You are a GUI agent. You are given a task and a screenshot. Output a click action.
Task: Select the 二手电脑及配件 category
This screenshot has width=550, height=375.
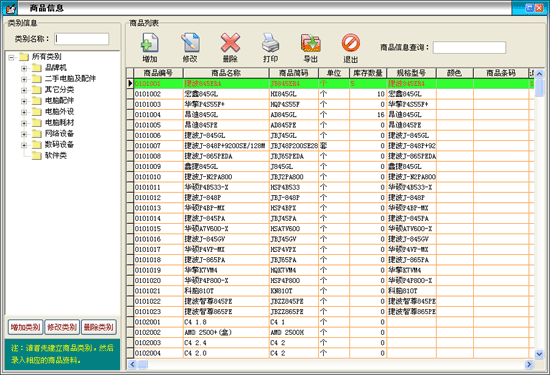(x=70, y=79)
